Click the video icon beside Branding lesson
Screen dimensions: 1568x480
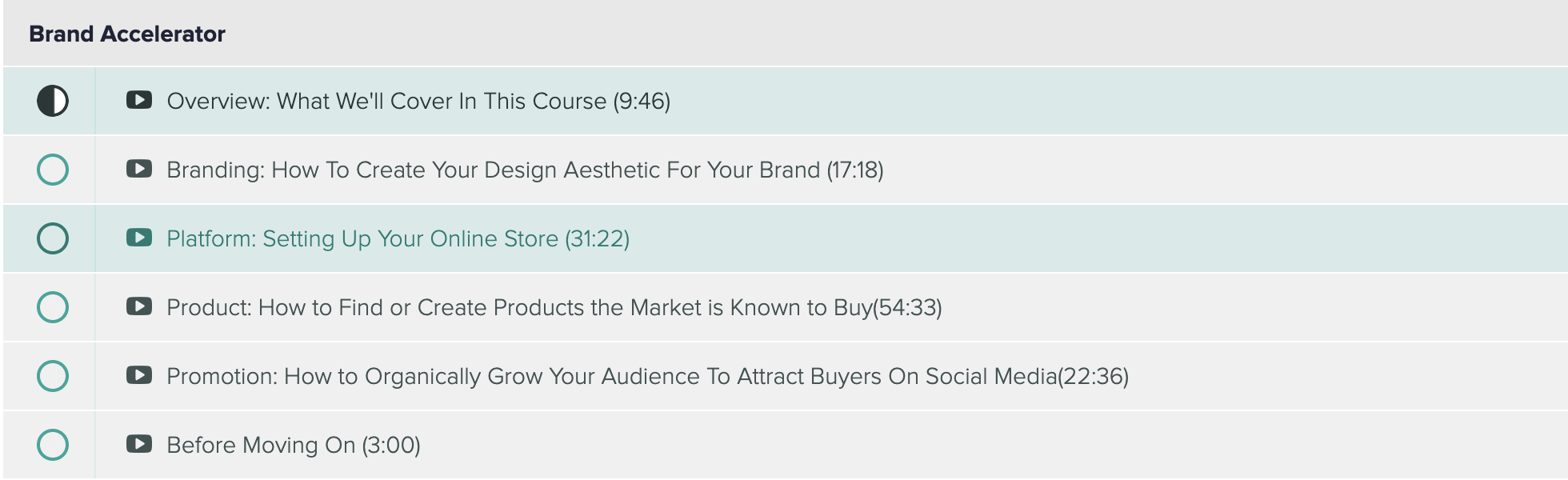tap(139, 169)
